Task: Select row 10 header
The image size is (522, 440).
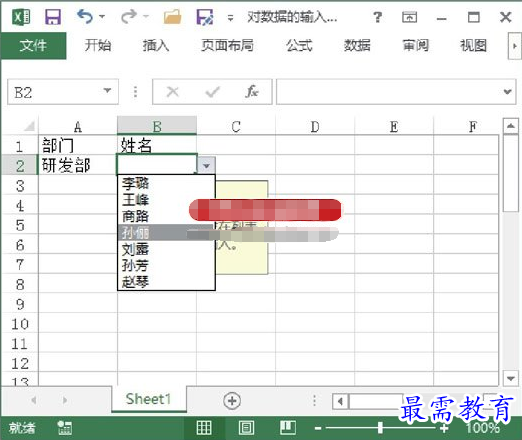Action: [x=20, y=324]
